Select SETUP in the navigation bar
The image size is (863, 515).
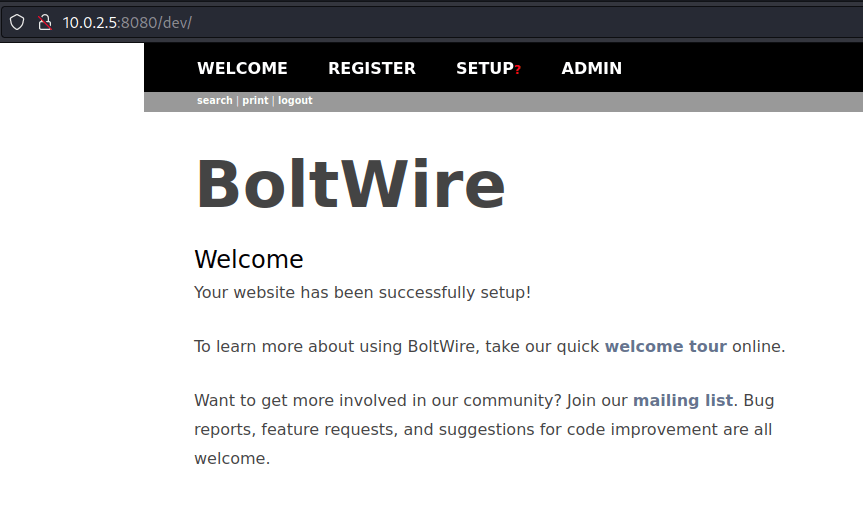(484, 68)
